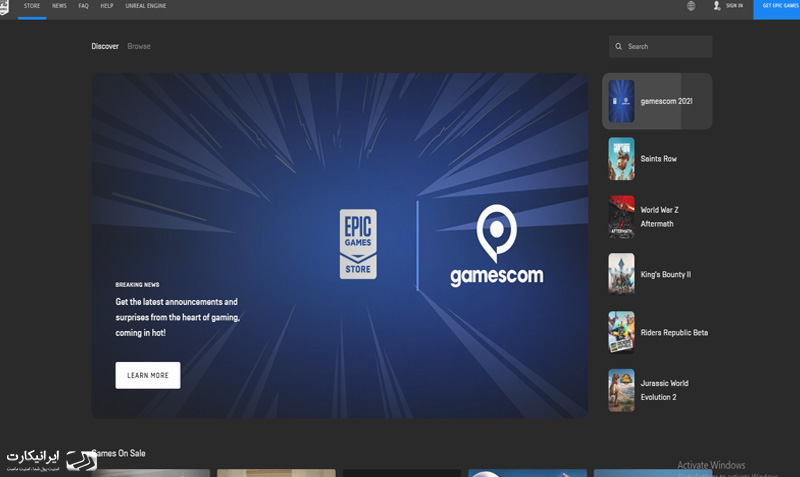This screenshot has height=477, width=800.
Task: Open the News menu item
Action: (59, 6)
